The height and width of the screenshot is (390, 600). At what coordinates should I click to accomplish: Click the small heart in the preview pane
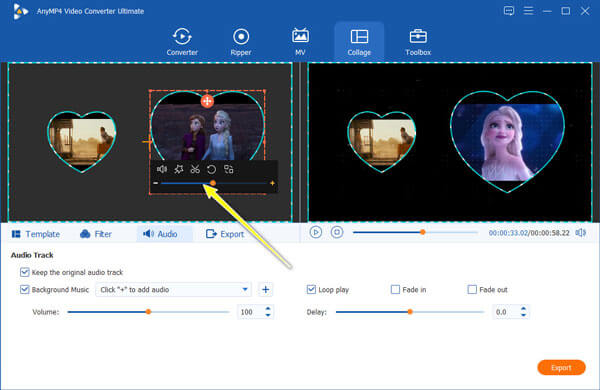(x=382, y=142)
